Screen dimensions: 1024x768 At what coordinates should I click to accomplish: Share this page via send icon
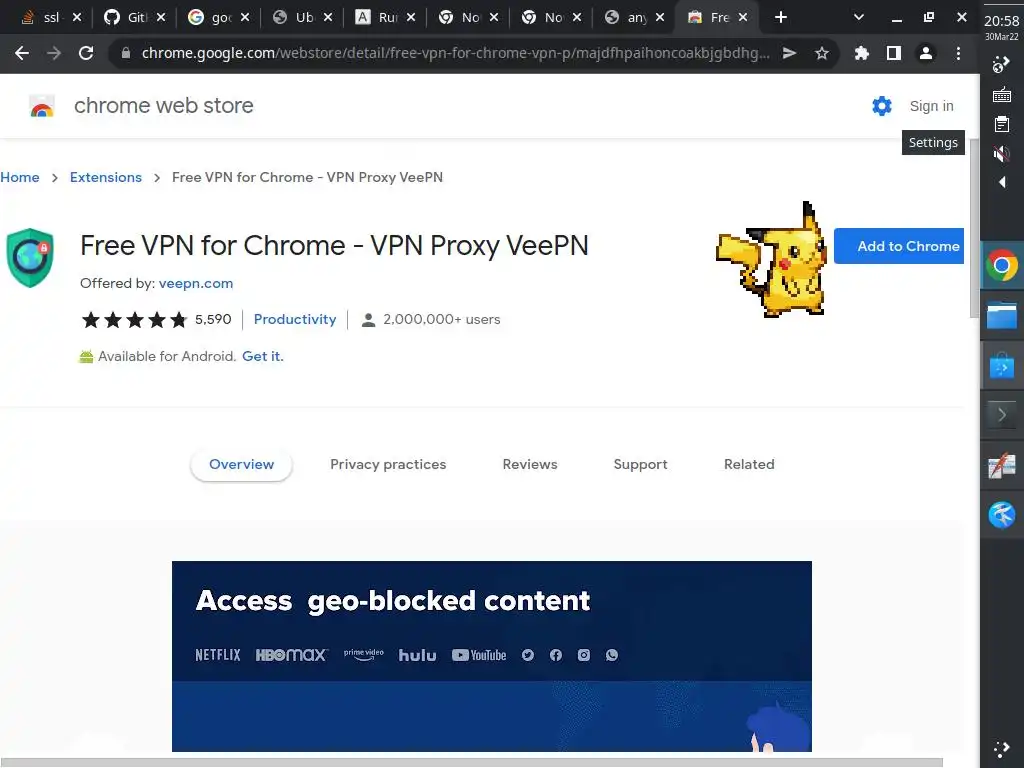pos(790,53)
